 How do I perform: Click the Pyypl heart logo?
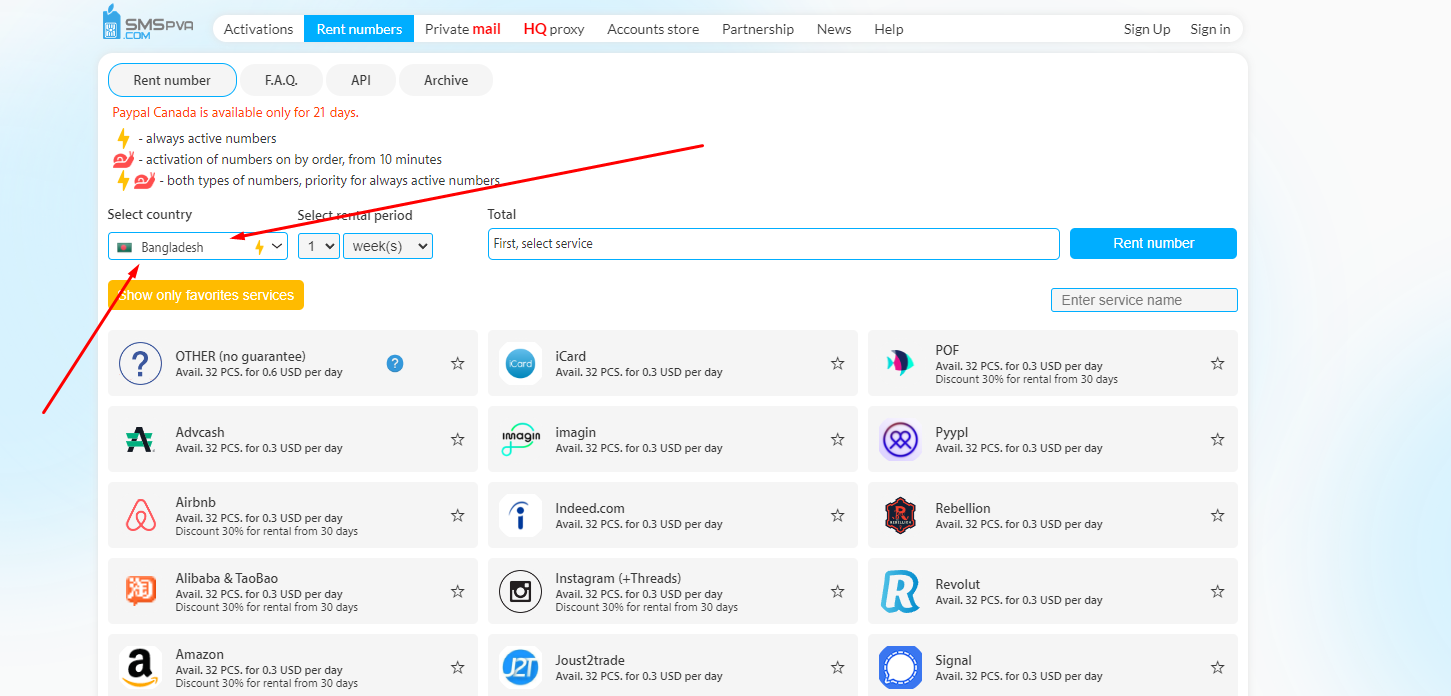pyautogui.click(x=900, y=439)
